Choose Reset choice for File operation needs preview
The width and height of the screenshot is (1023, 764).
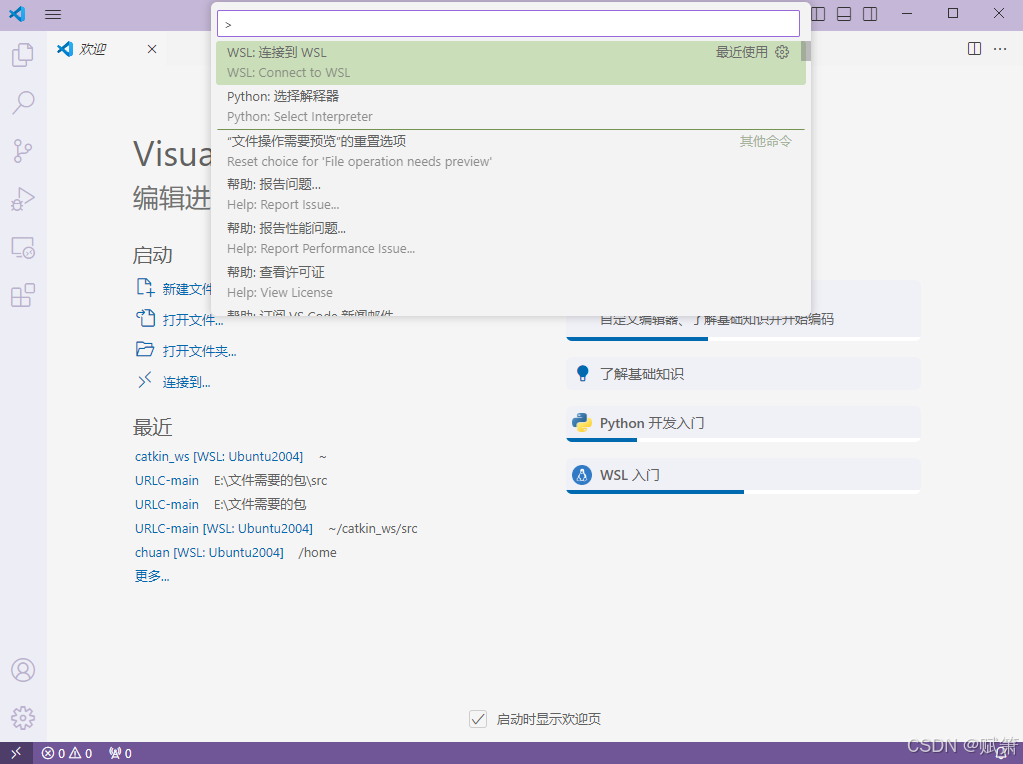click(x=511, y=151)
